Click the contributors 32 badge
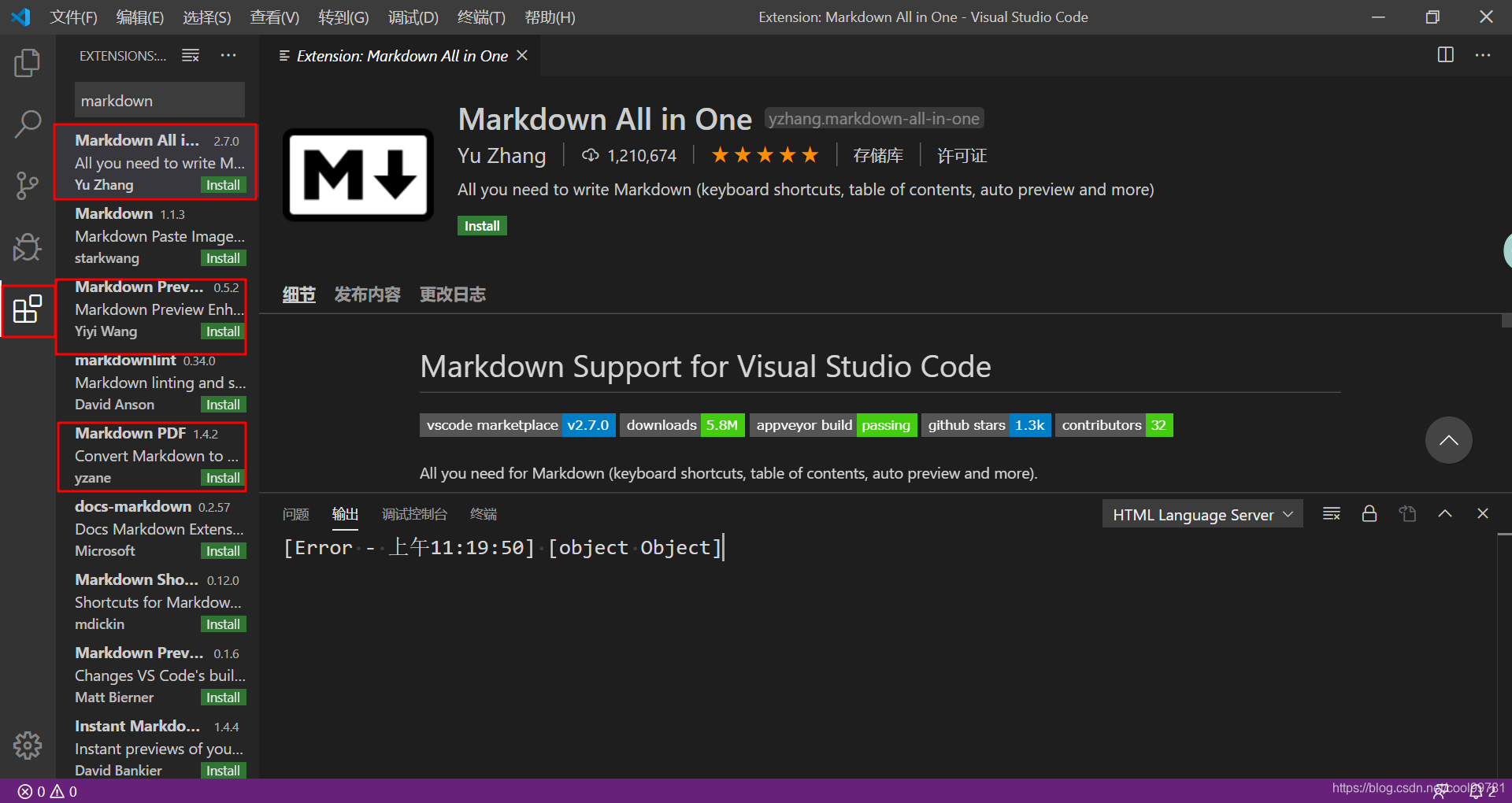 pyautogui.click(x=1114, y=425)
